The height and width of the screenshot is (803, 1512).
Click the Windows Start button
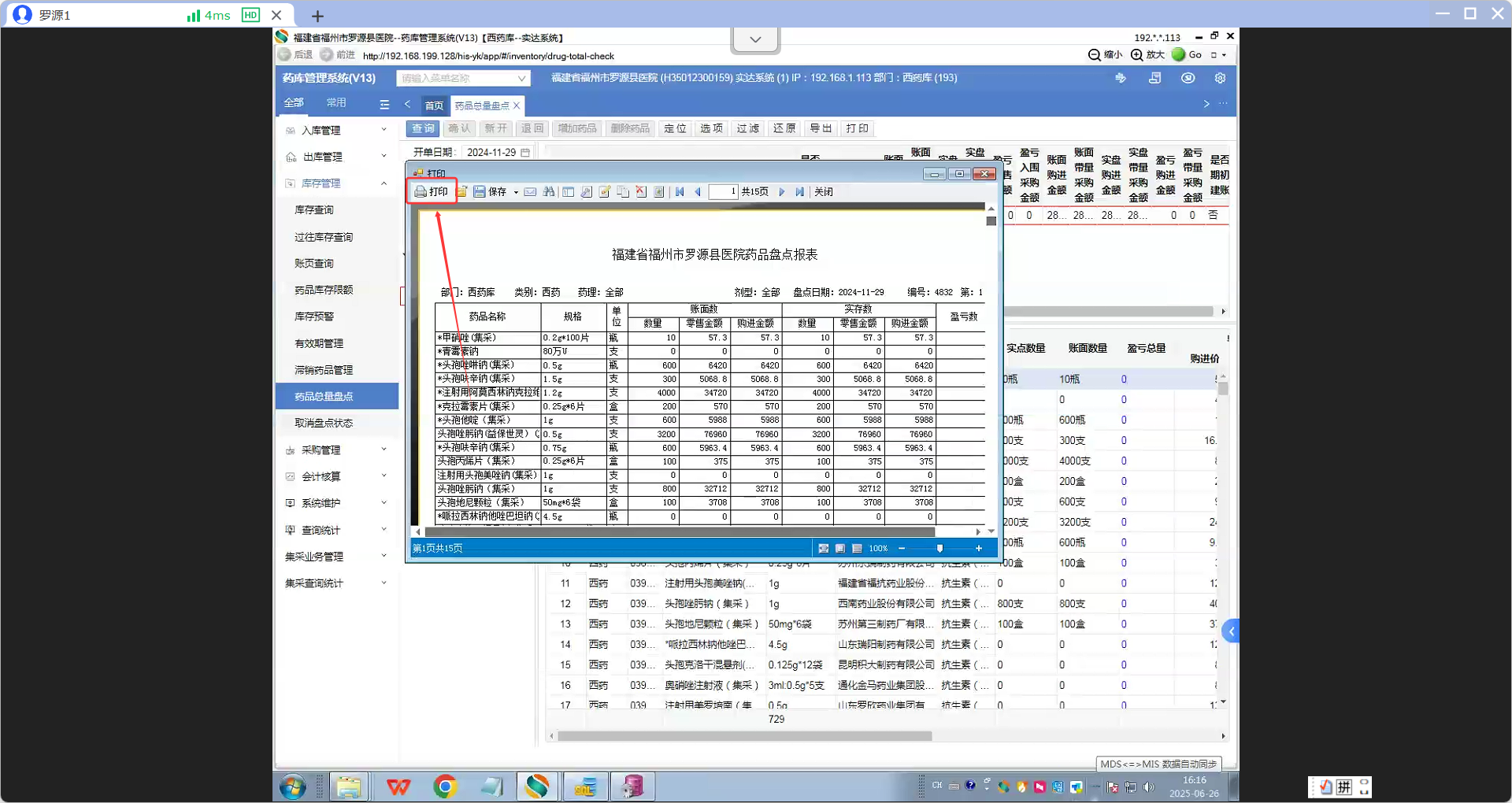[x=293, y=786]
